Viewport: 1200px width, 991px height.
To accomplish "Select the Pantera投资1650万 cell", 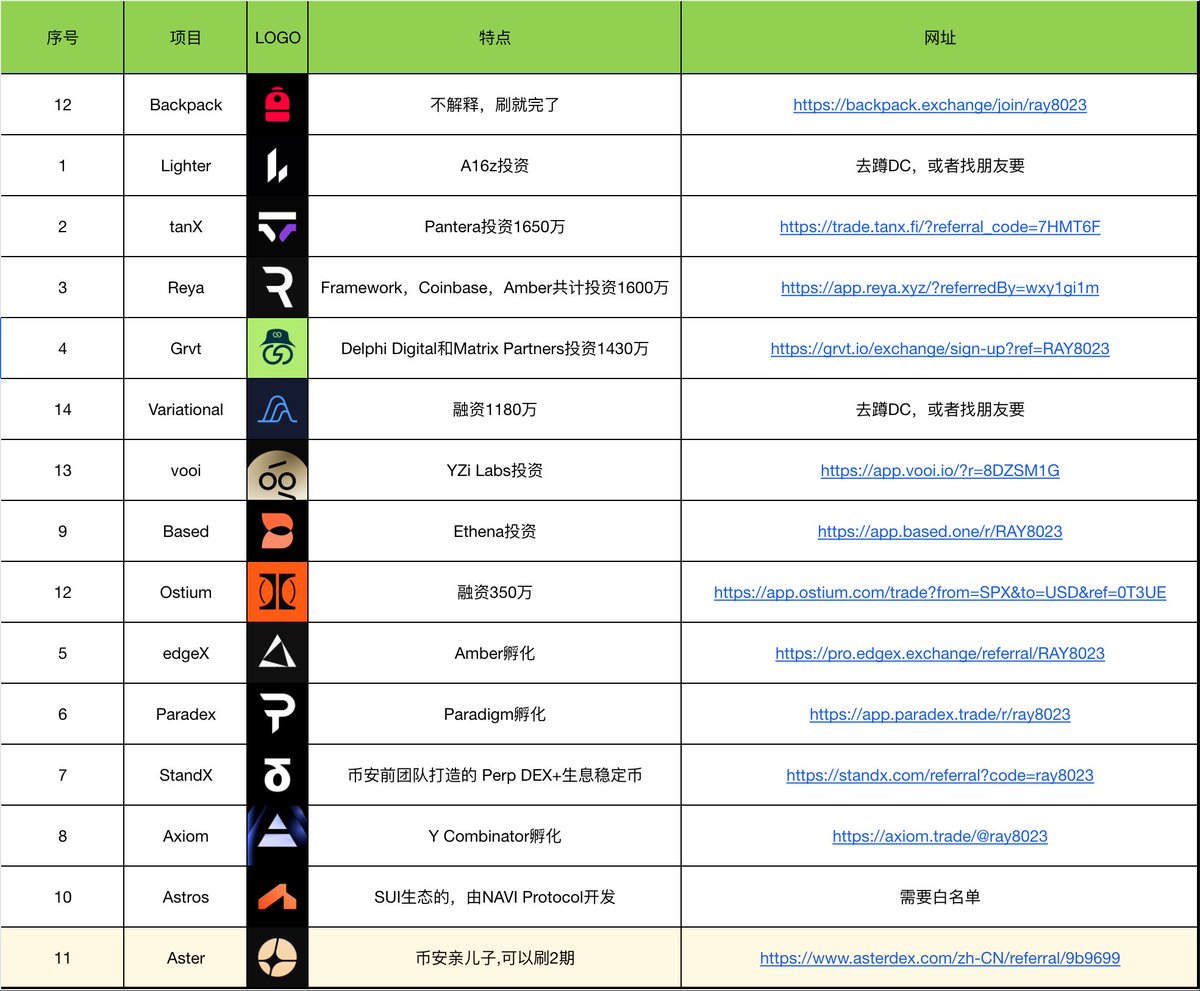I will (494, 227).
